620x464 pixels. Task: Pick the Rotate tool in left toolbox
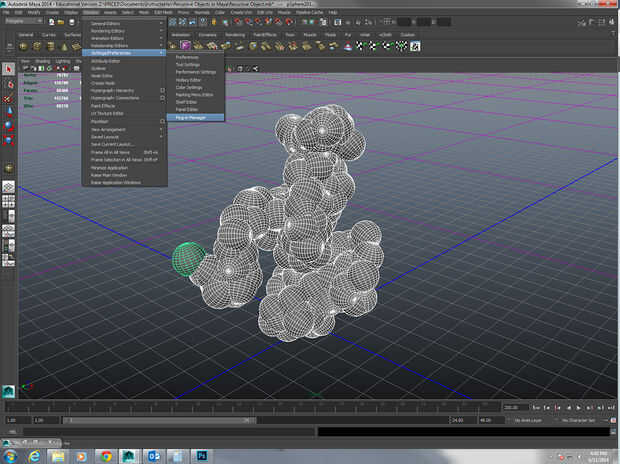9,125
